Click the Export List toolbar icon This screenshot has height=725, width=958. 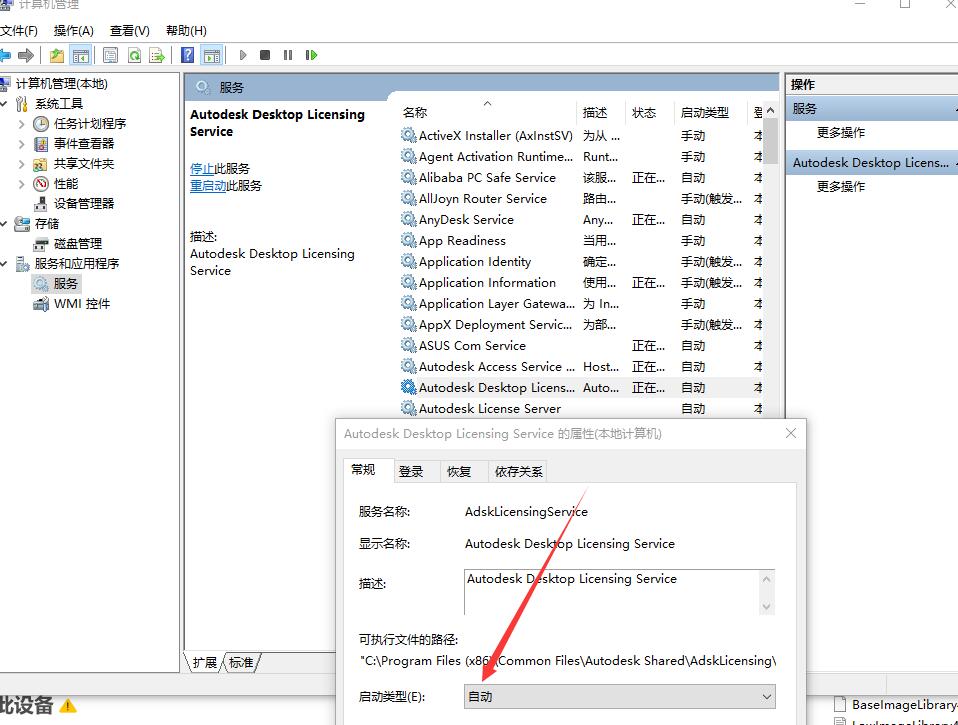coord(157,55)
